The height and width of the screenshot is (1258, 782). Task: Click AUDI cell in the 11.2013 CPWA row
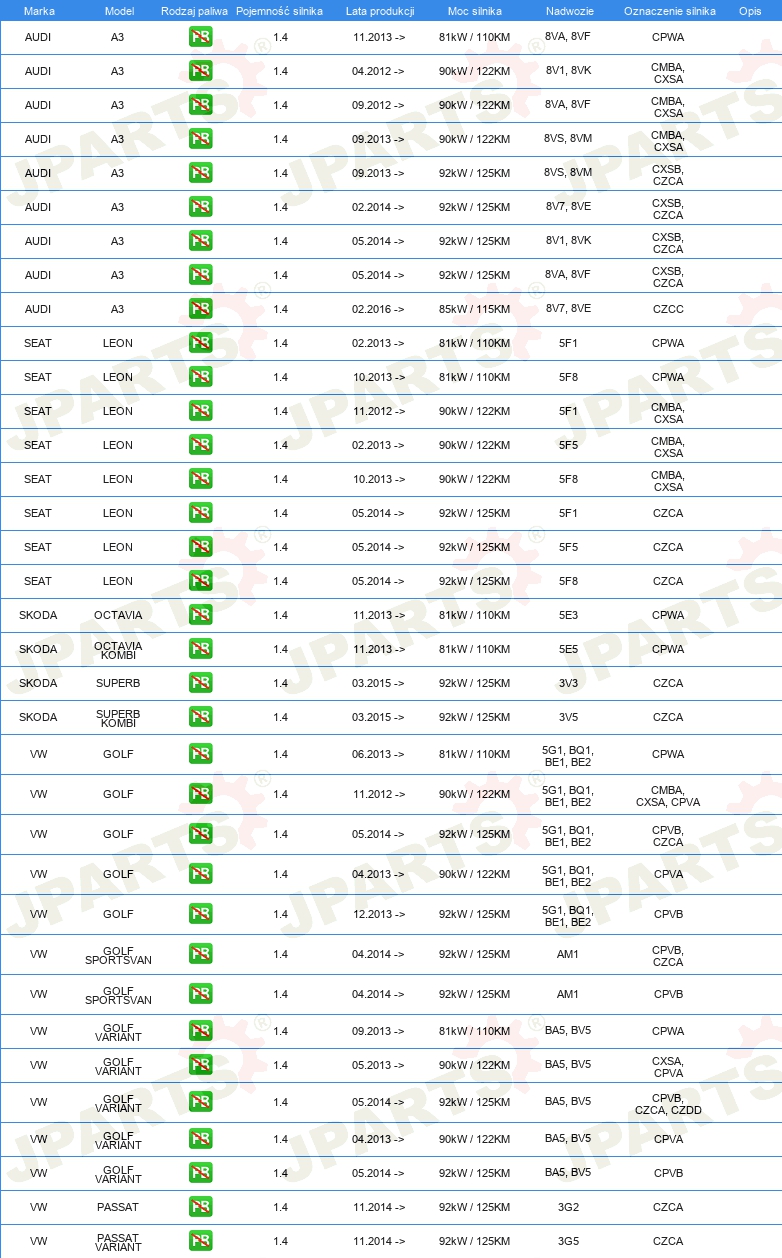tap(38, 37)
